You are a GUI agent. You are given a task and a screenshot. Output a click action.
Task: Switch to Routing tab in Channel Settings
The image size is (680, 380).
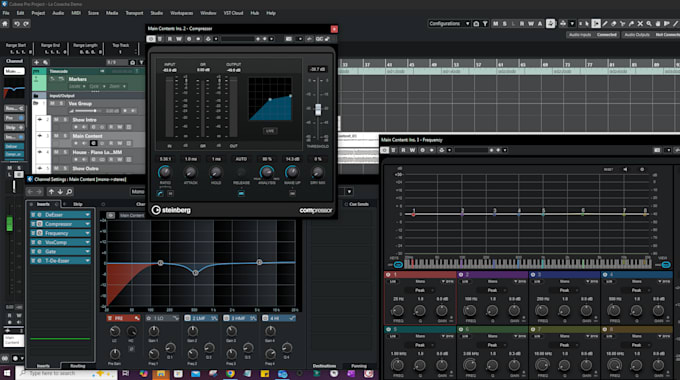78,366
